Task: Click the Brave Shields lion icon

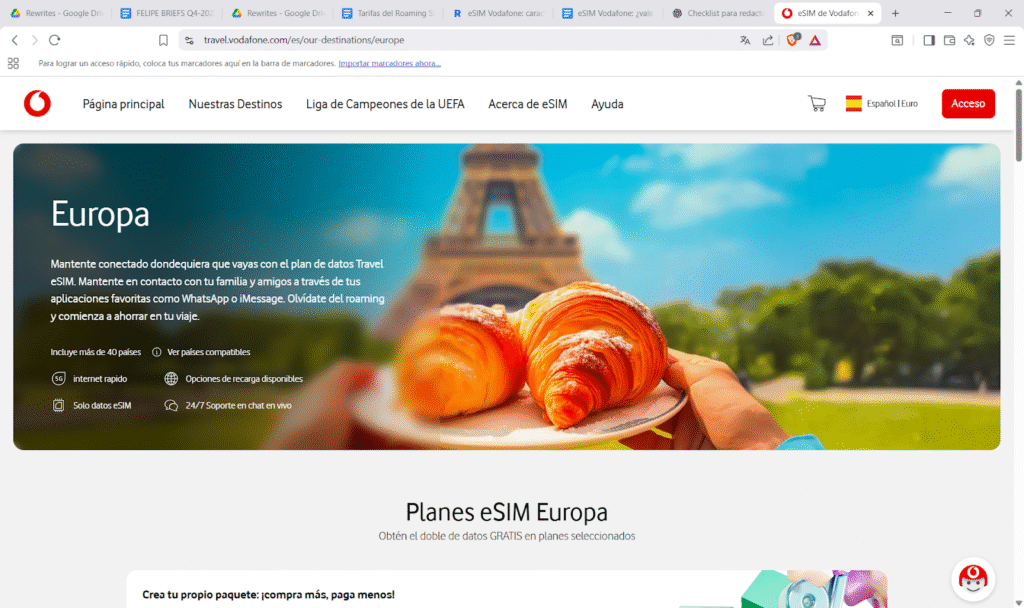Action: [792, 40]
